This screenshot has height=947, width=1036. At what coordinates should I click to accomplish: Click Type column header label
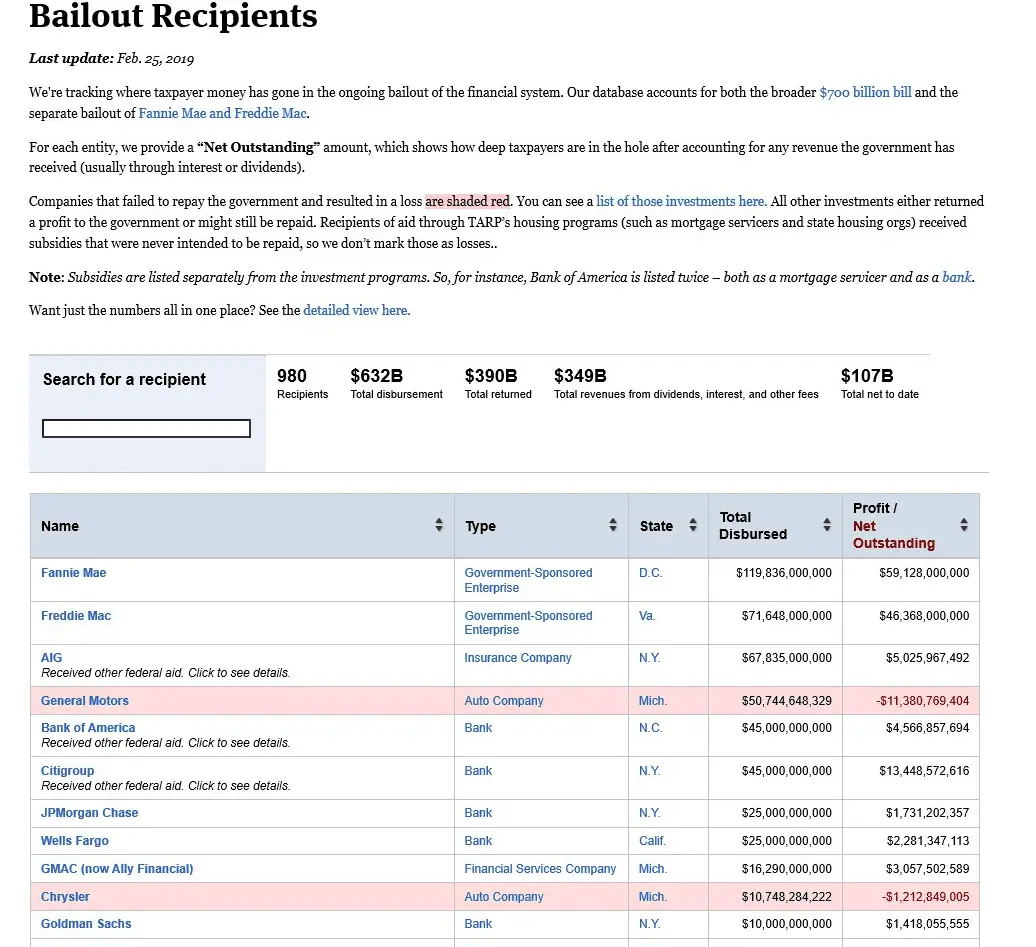point(480,527)
